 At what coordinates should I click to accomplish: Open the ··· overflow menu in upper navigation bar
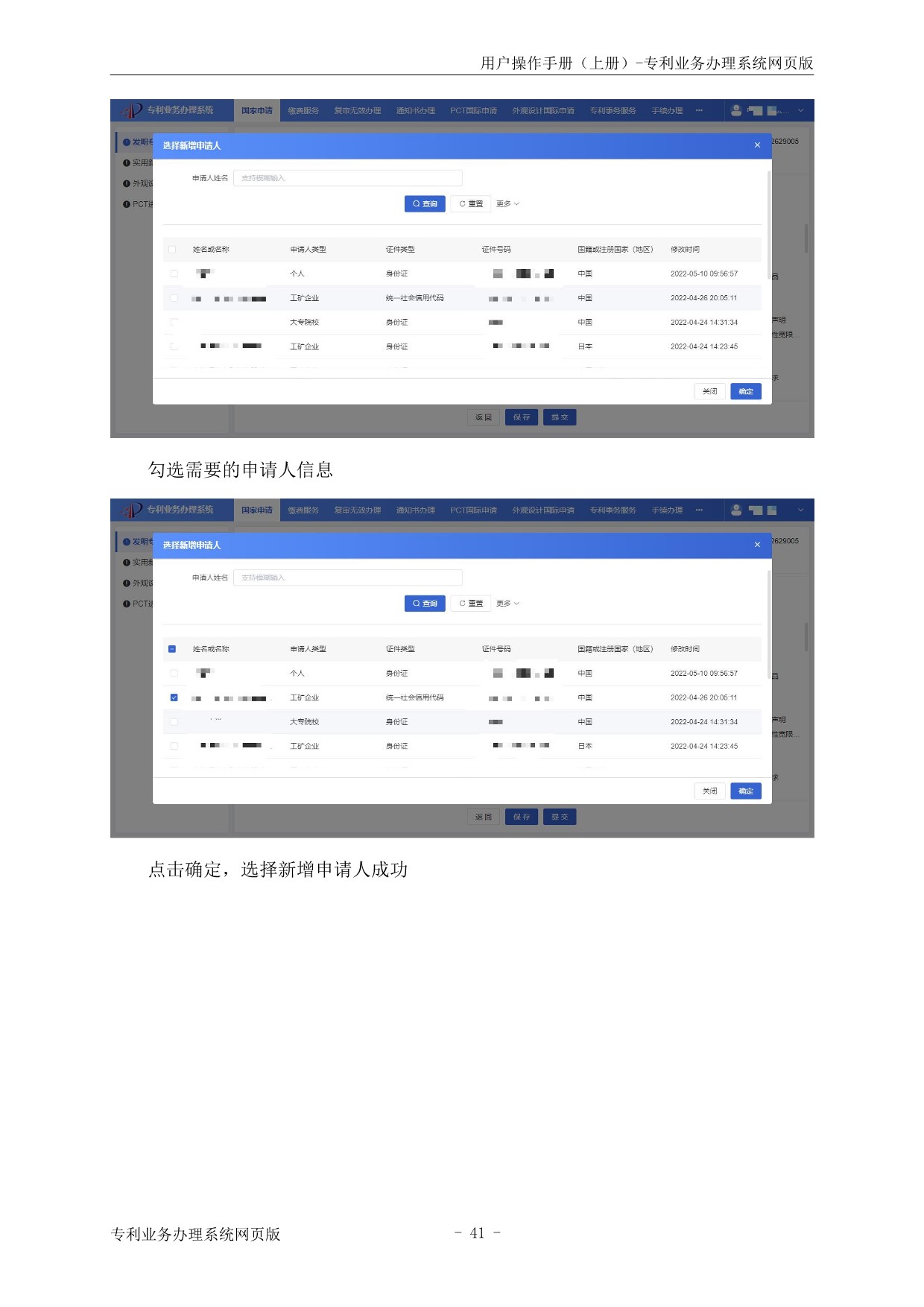coord(699,110)
